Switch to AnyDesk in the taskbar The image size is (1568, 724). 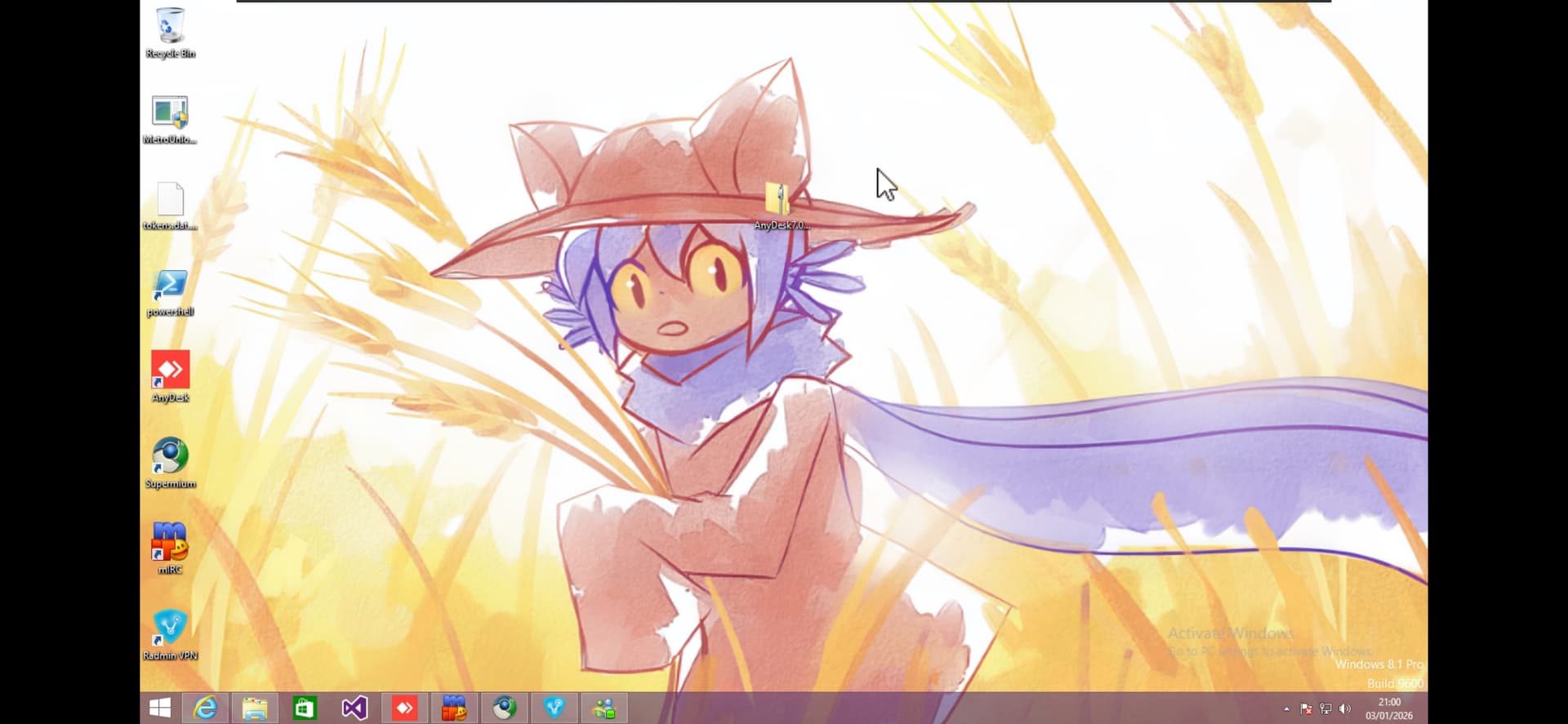click(x=404, y=708)
